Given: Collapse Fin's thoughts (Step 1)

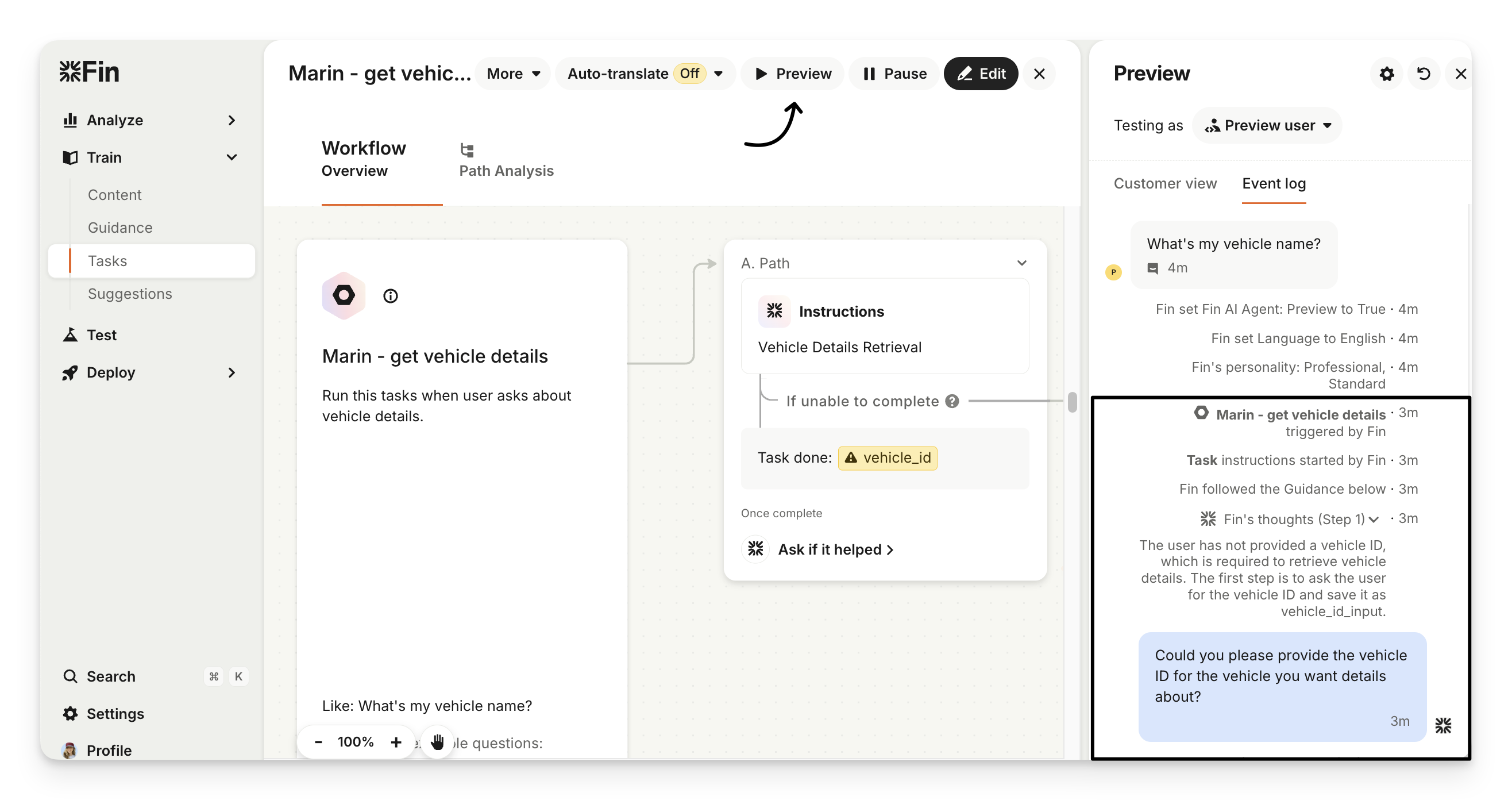Looking at the screenshot, I should tap(1374, 520).
